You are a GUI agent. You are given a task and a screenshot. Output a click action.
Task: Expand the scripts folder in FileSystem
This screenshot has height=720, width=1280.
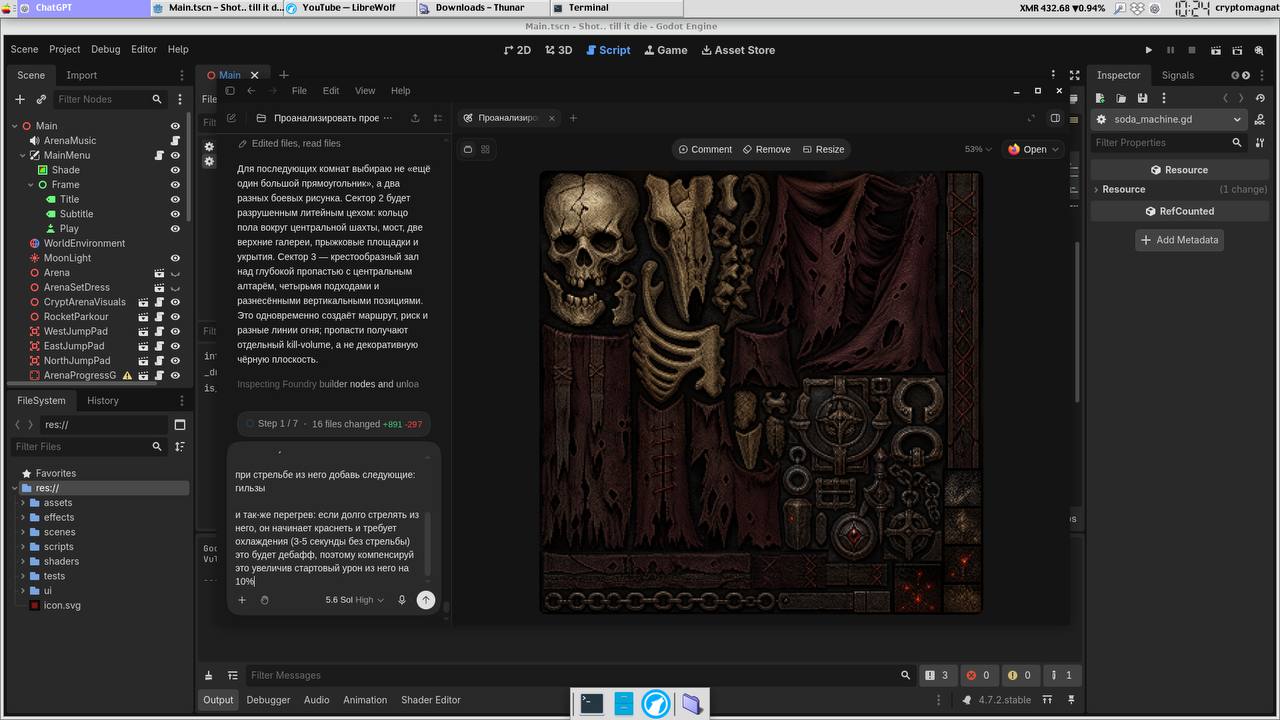[22, 547]
